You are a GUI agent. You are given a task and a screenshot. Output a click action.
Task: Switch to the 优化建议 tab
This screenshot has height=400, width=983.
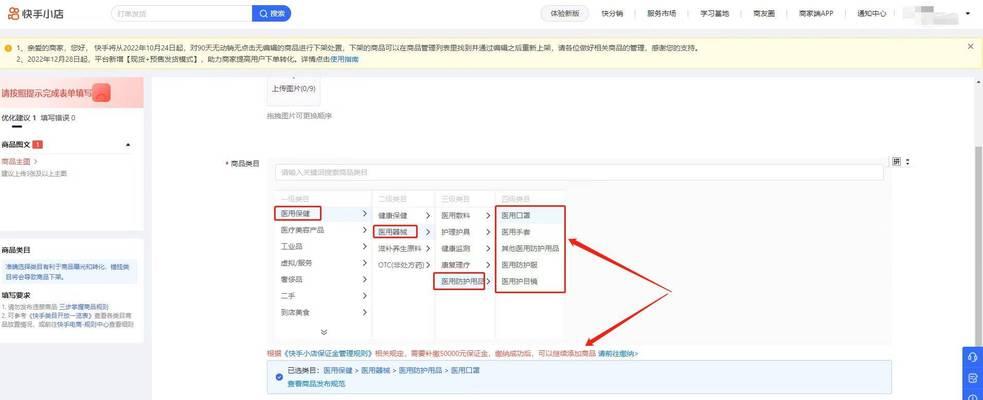pos(18,118)
